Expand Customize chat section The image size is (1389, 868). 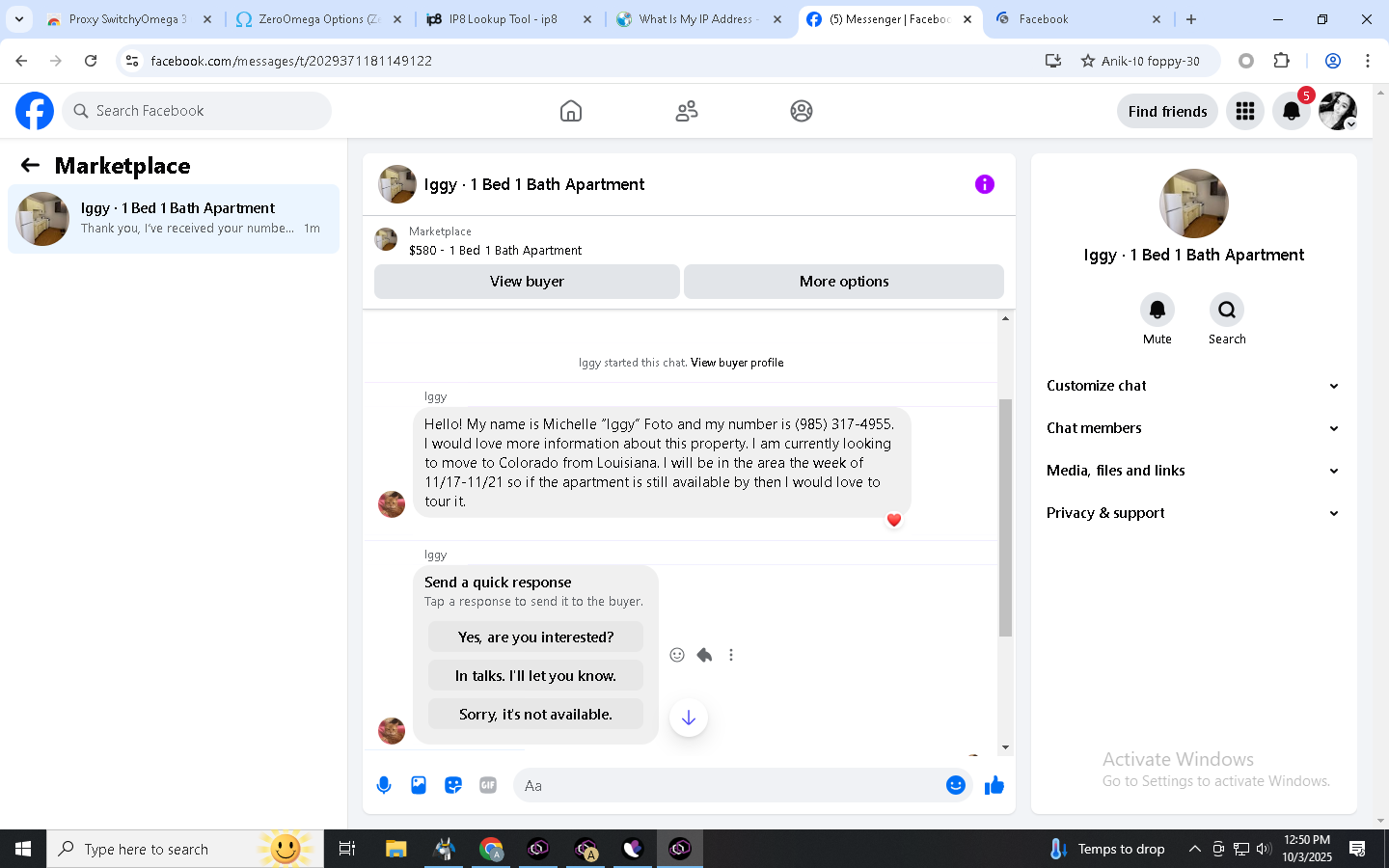1193,386
